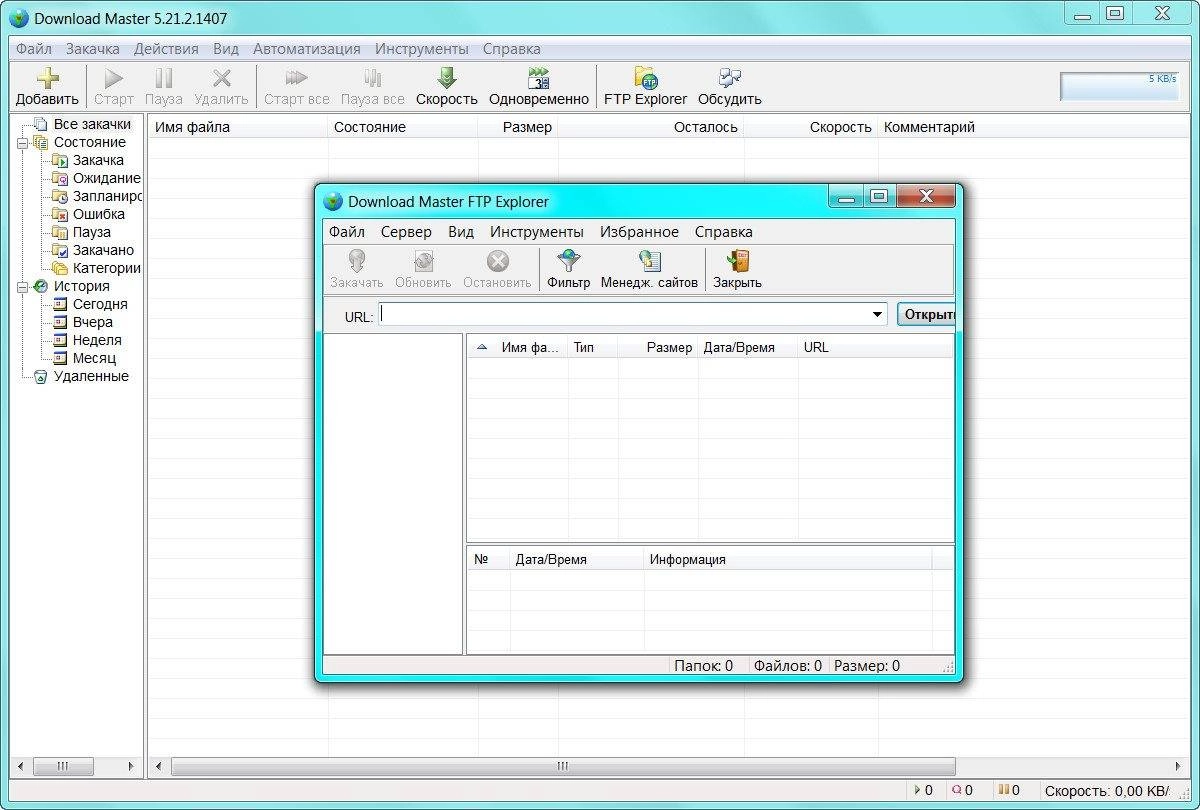
Task: Click the Добавить (add download) toolbar icon
Action: click(x=47, y=78)
